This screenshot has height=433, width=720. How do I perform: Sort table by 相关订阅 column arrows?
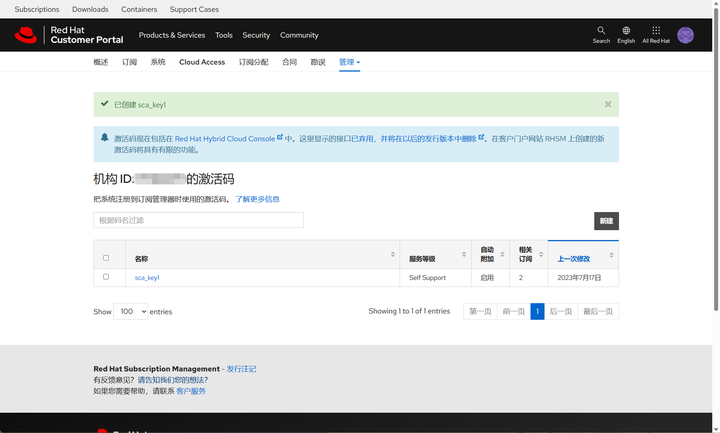(x=541, y=254)
